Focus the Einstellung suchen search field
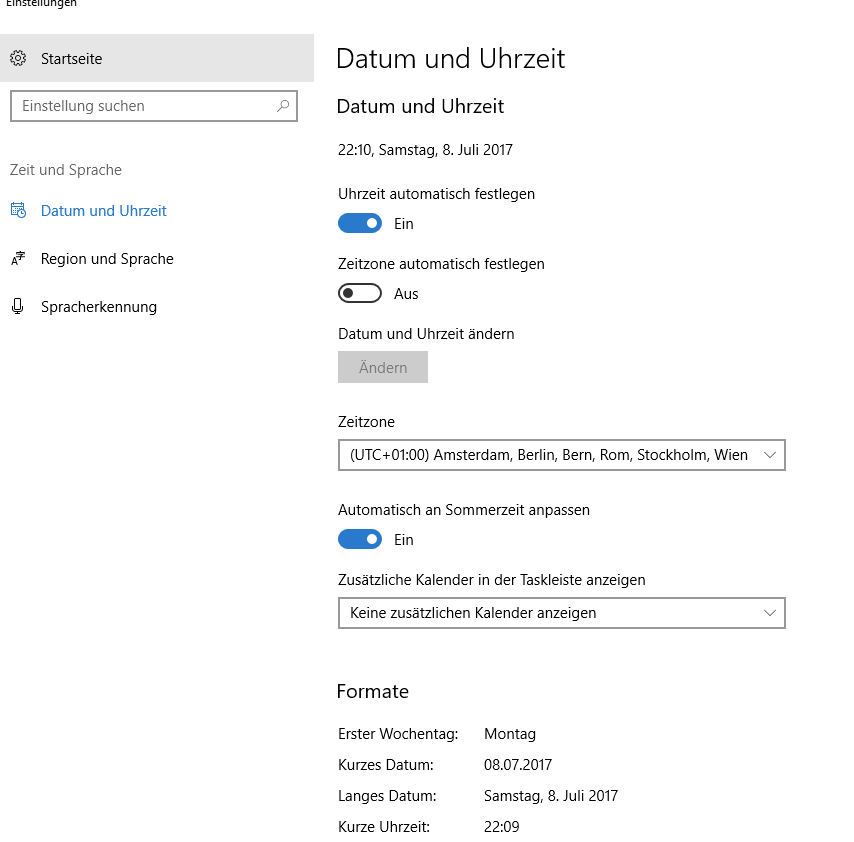 click(x=154, y=106)
